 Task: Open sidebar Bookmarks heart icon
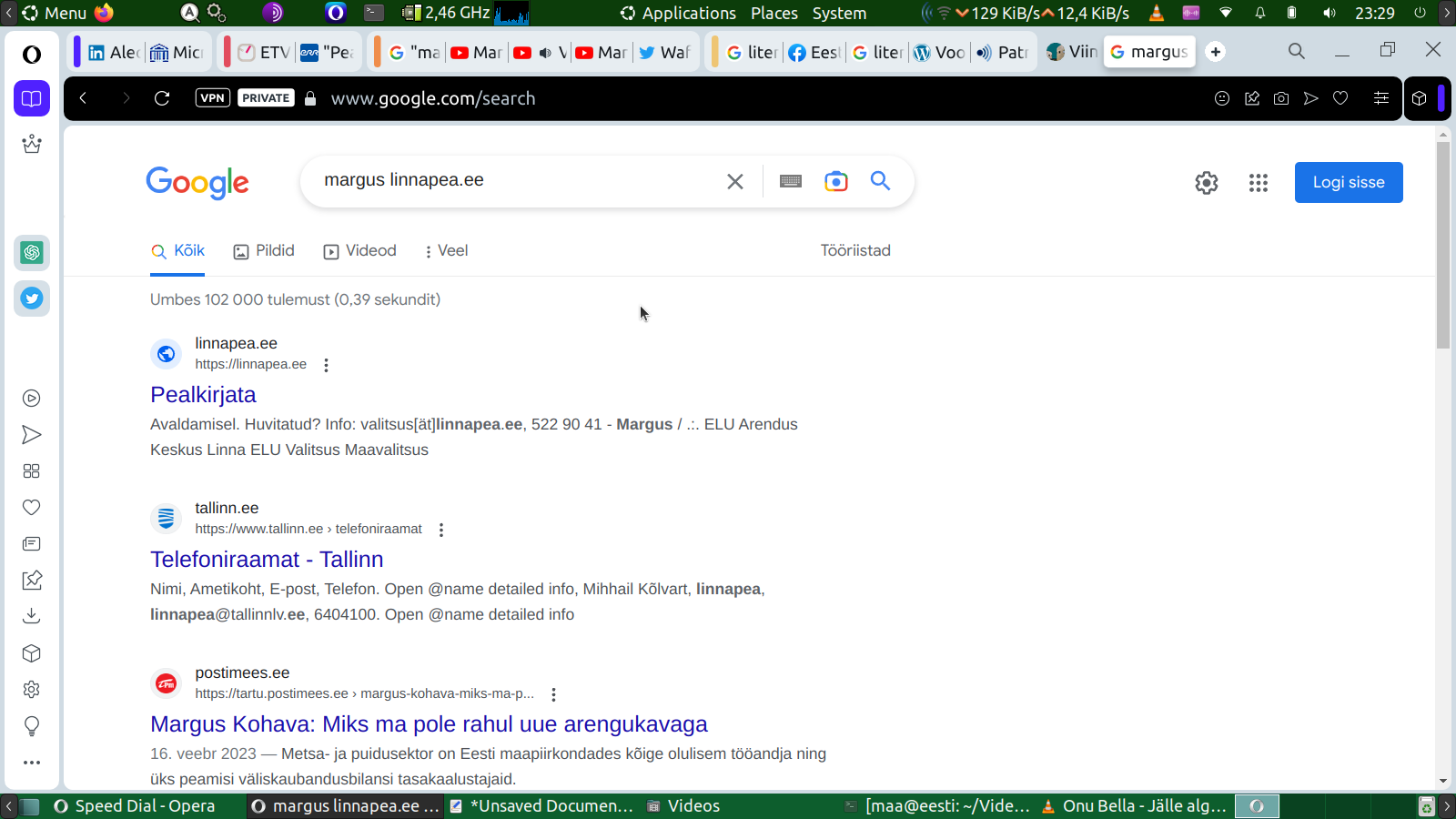click(x=32, y=508)
